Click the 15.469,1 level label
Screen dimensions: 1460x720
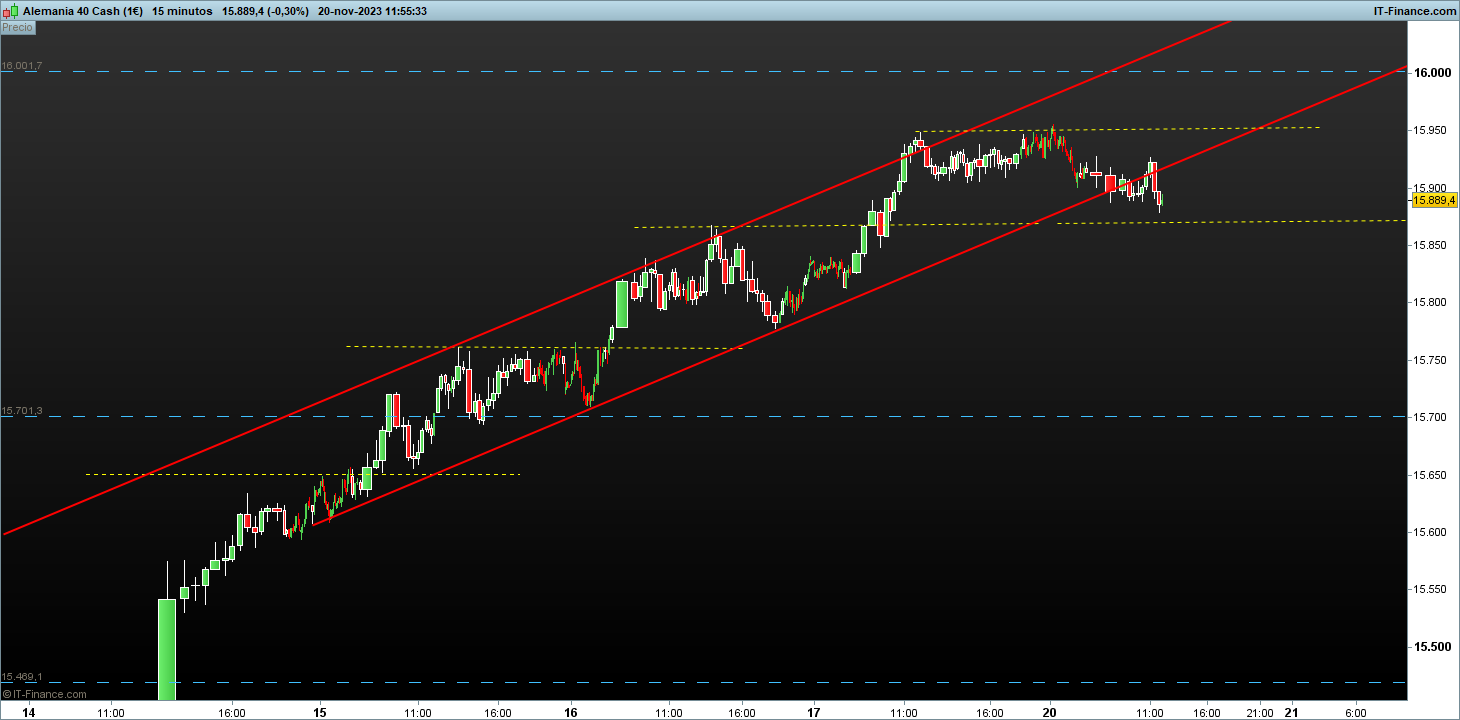pyautogui.click(x=21, y=677)
